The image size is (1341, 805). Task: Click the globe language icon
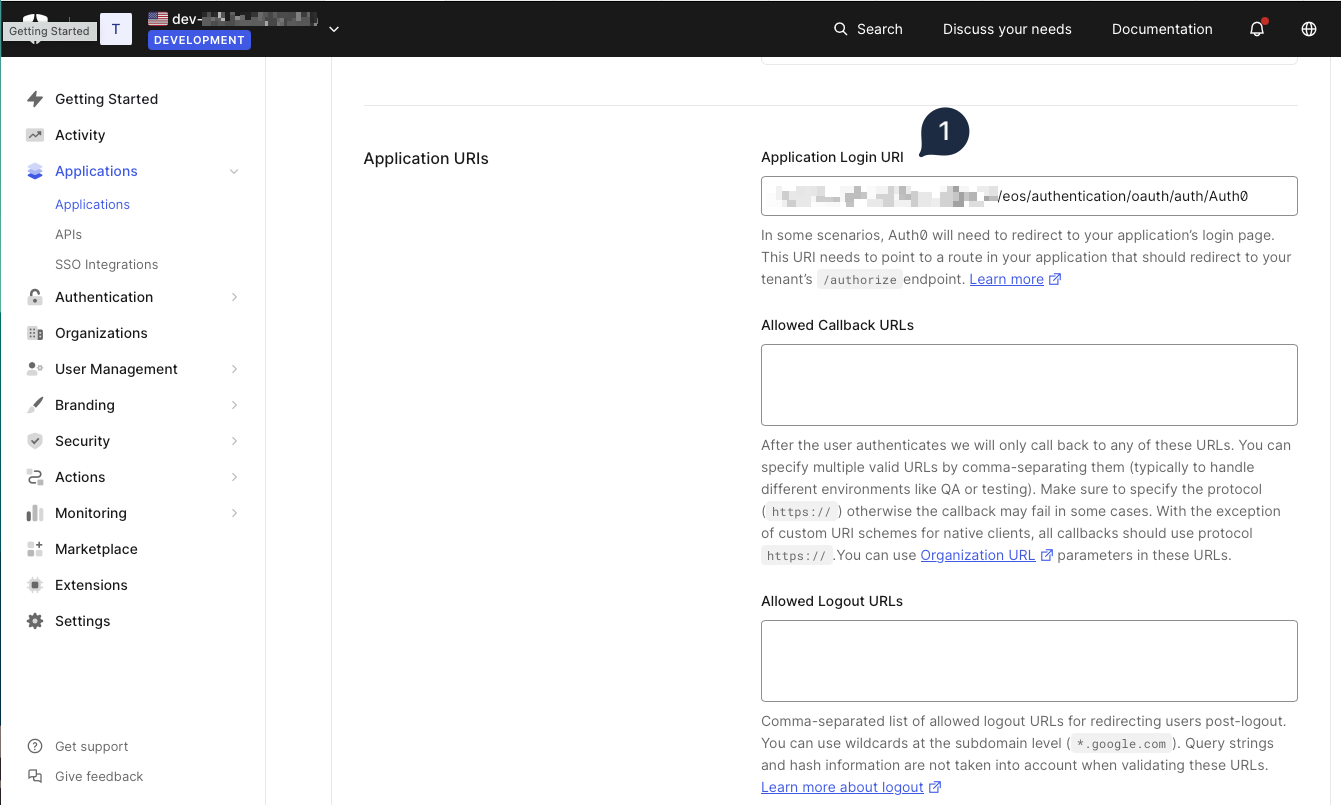click(1309, 29)
